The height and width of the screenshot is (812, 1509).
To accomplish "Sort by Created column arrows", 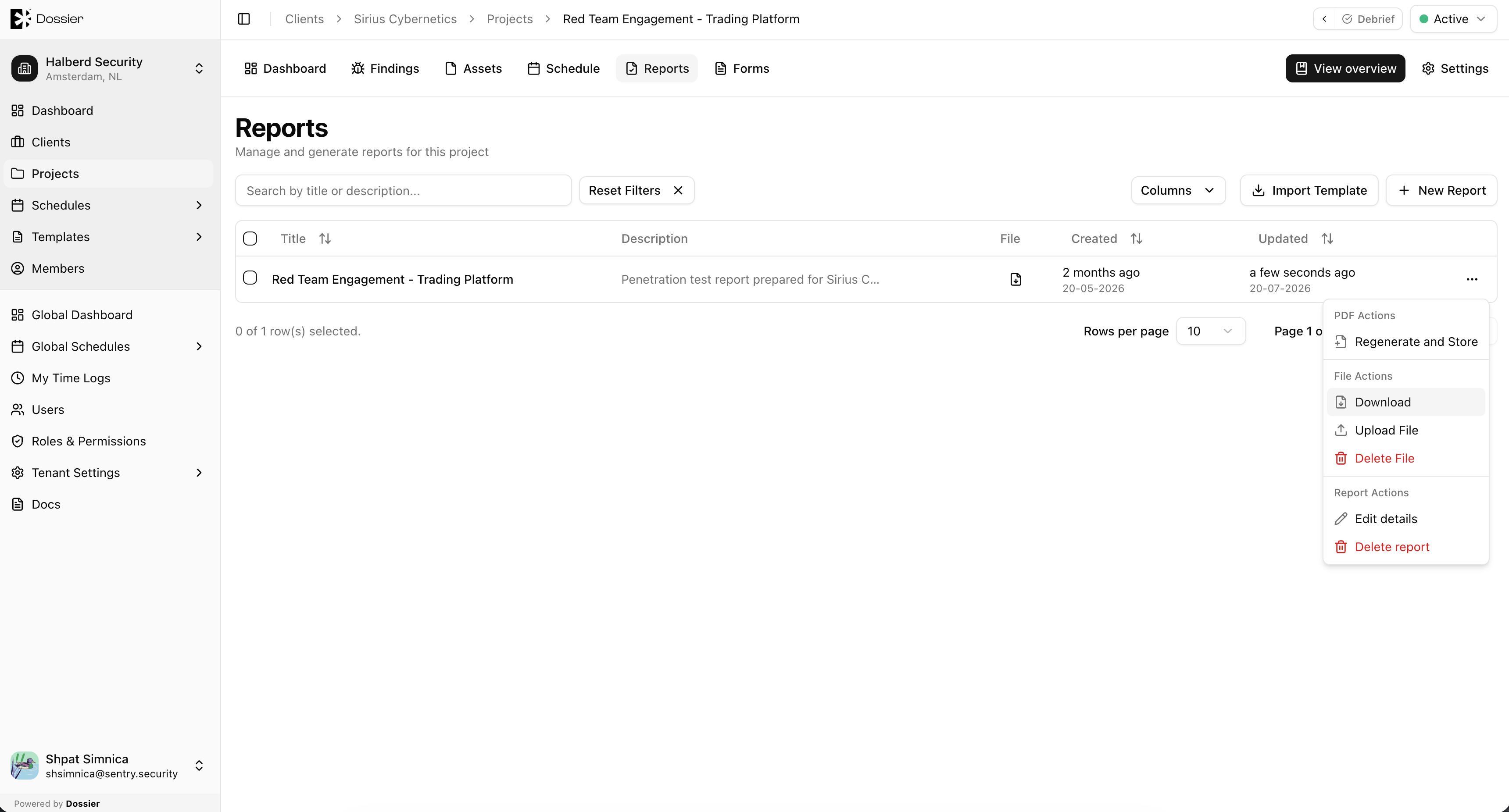I will (x=1137, y=238).
